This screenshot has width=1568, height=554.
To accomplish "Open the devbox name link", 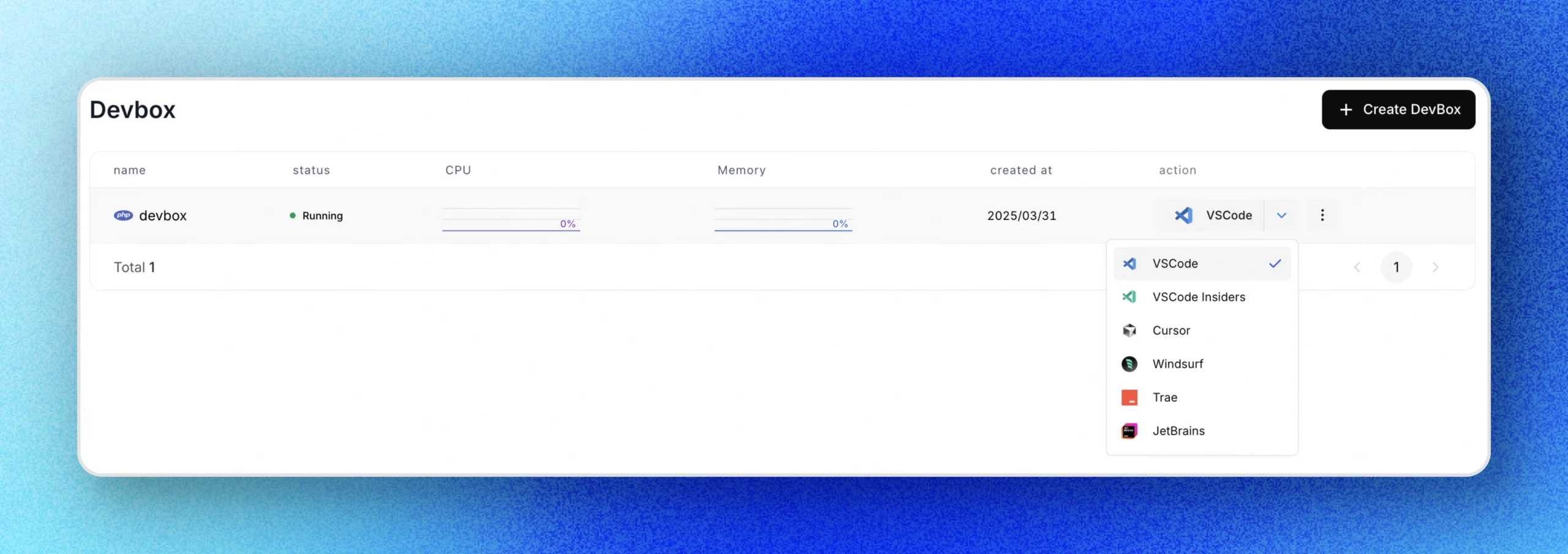I will coord(163,216).
